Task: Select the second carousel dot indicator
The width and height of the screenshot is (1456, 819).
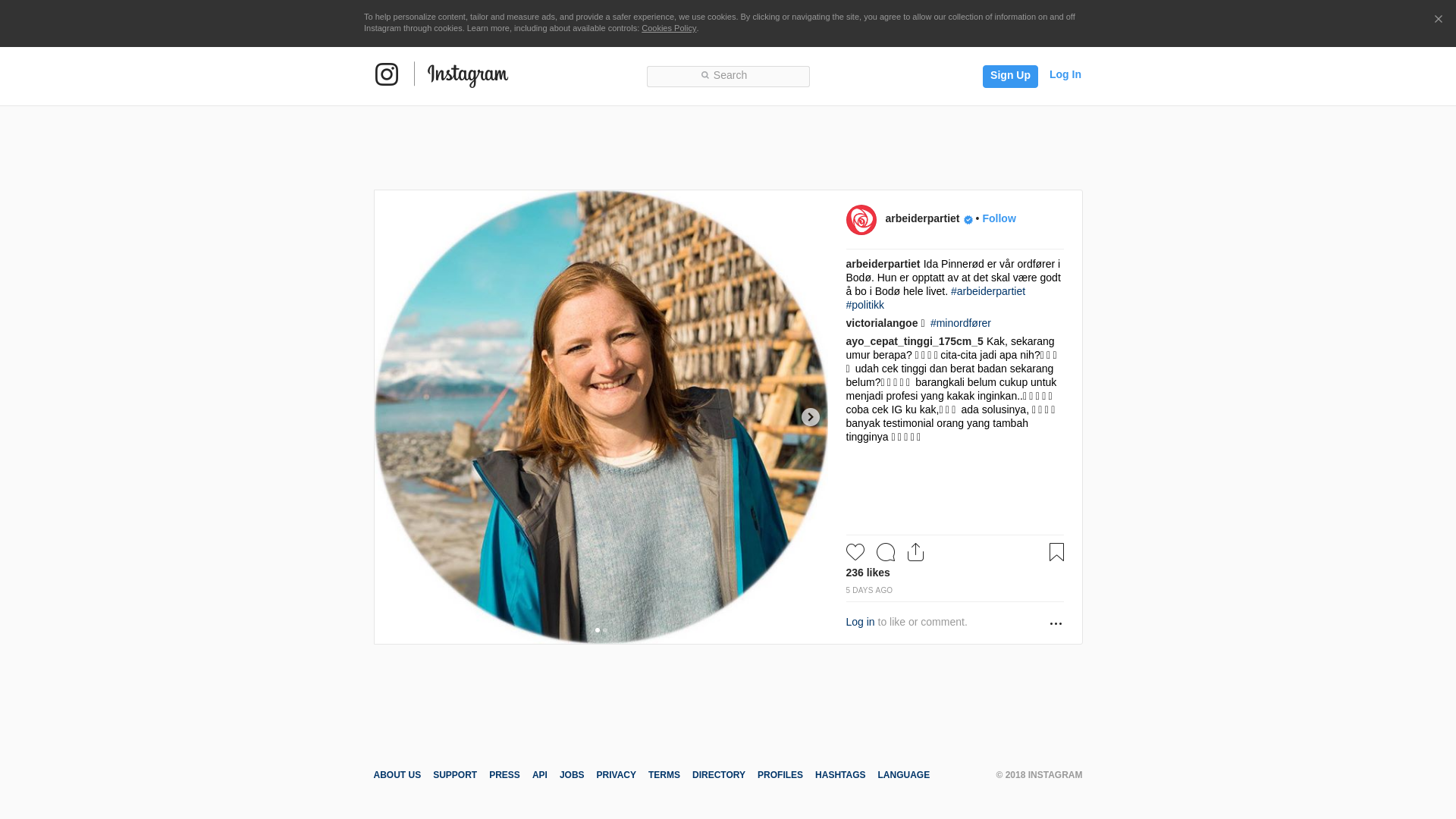Action: click(605, 630)
